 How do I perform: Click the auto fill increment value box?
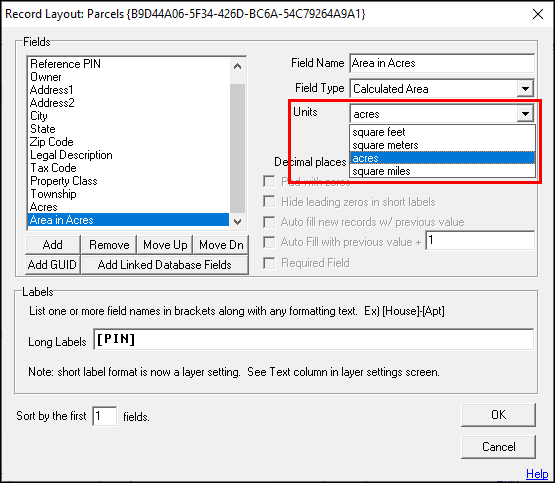tap(480, 241)
